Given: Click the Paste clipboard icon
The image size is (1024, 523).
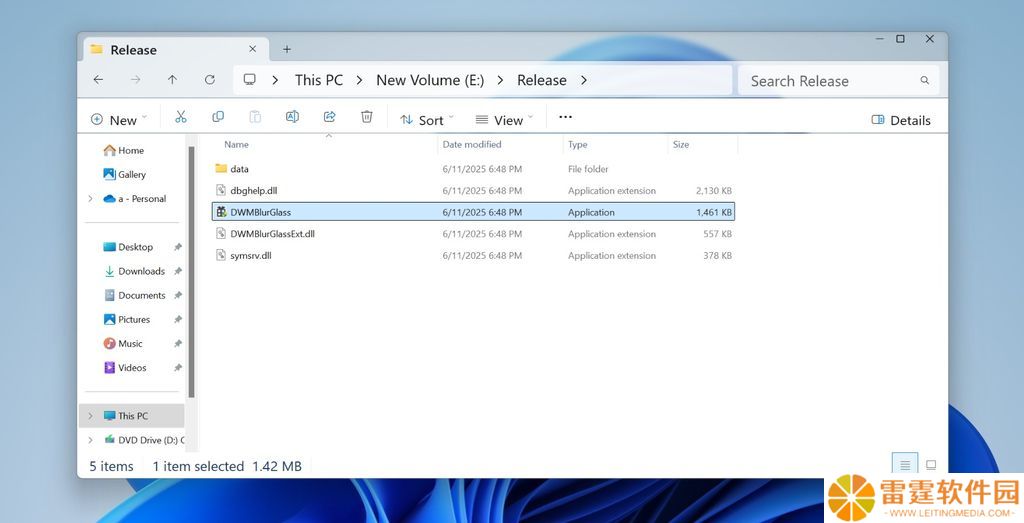Looking at the screenshot, I should click(255, 117).
